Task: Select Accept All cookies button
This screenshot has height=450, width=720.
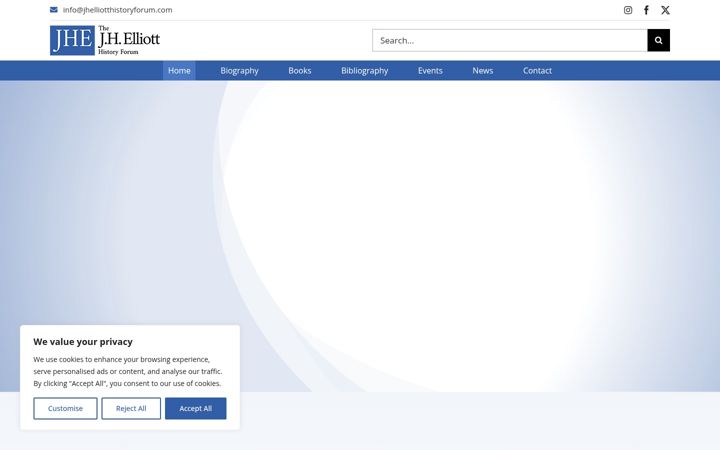Action: pyautogui.click(x=196, y=408)
